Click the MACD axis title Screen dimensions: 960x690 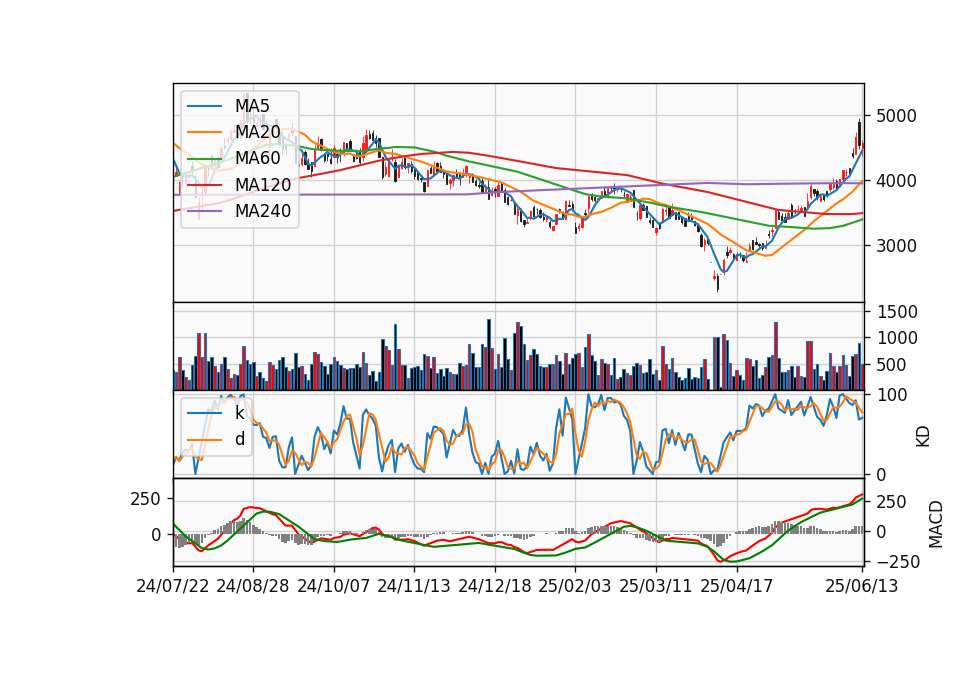click(x=935, y=523)
